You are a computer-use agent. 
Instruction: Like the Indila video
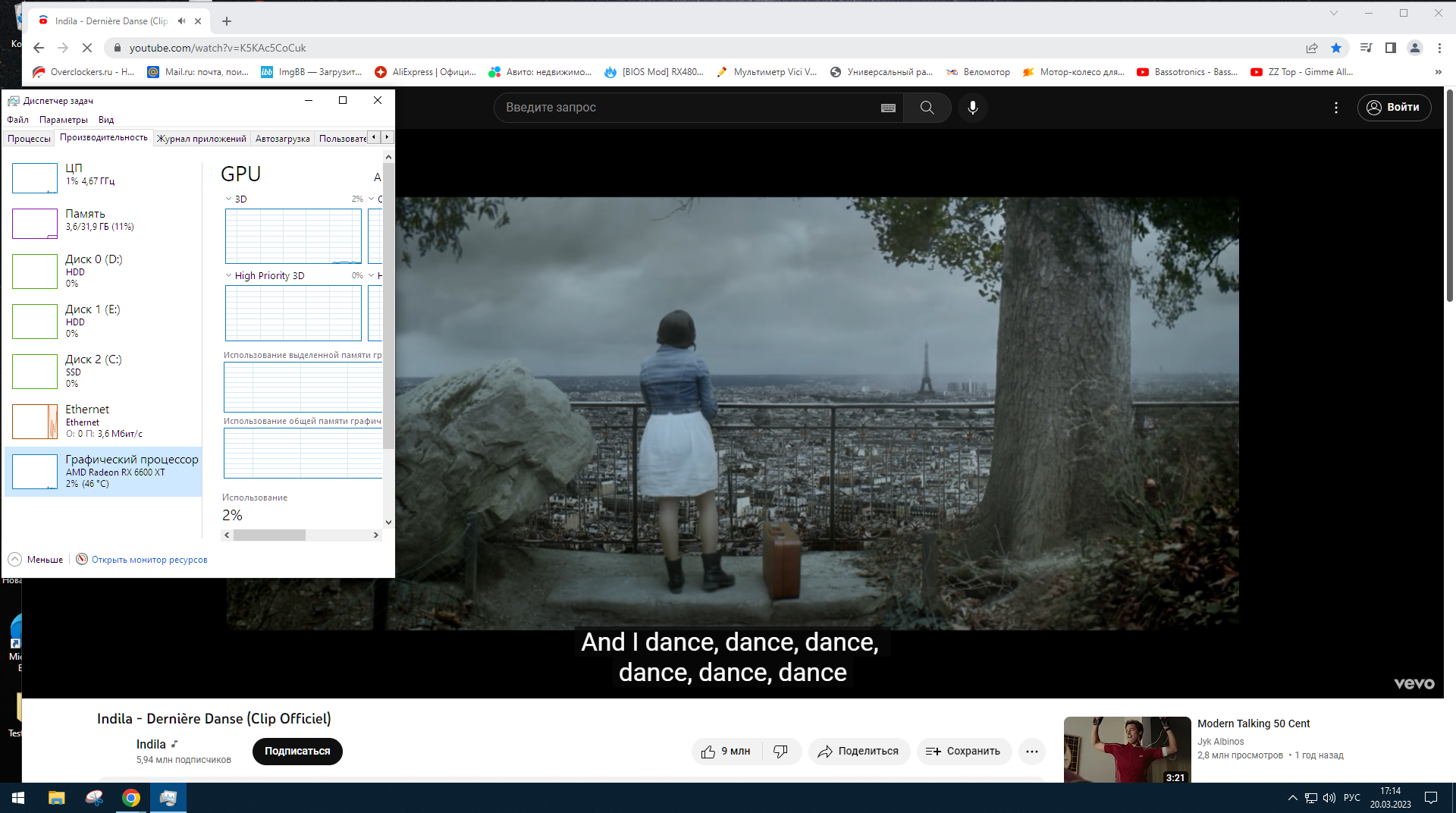(x=726, y=752)
